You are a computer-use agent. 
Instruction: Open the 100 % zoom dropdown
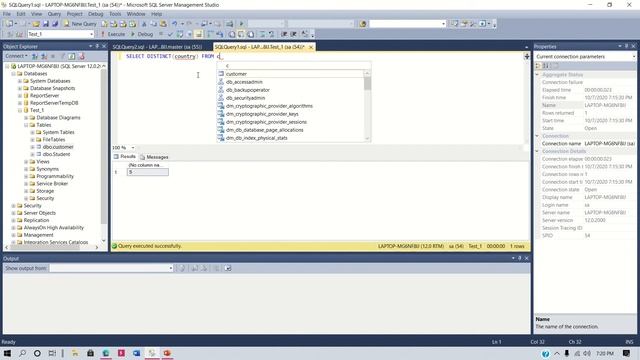point(133,148)
